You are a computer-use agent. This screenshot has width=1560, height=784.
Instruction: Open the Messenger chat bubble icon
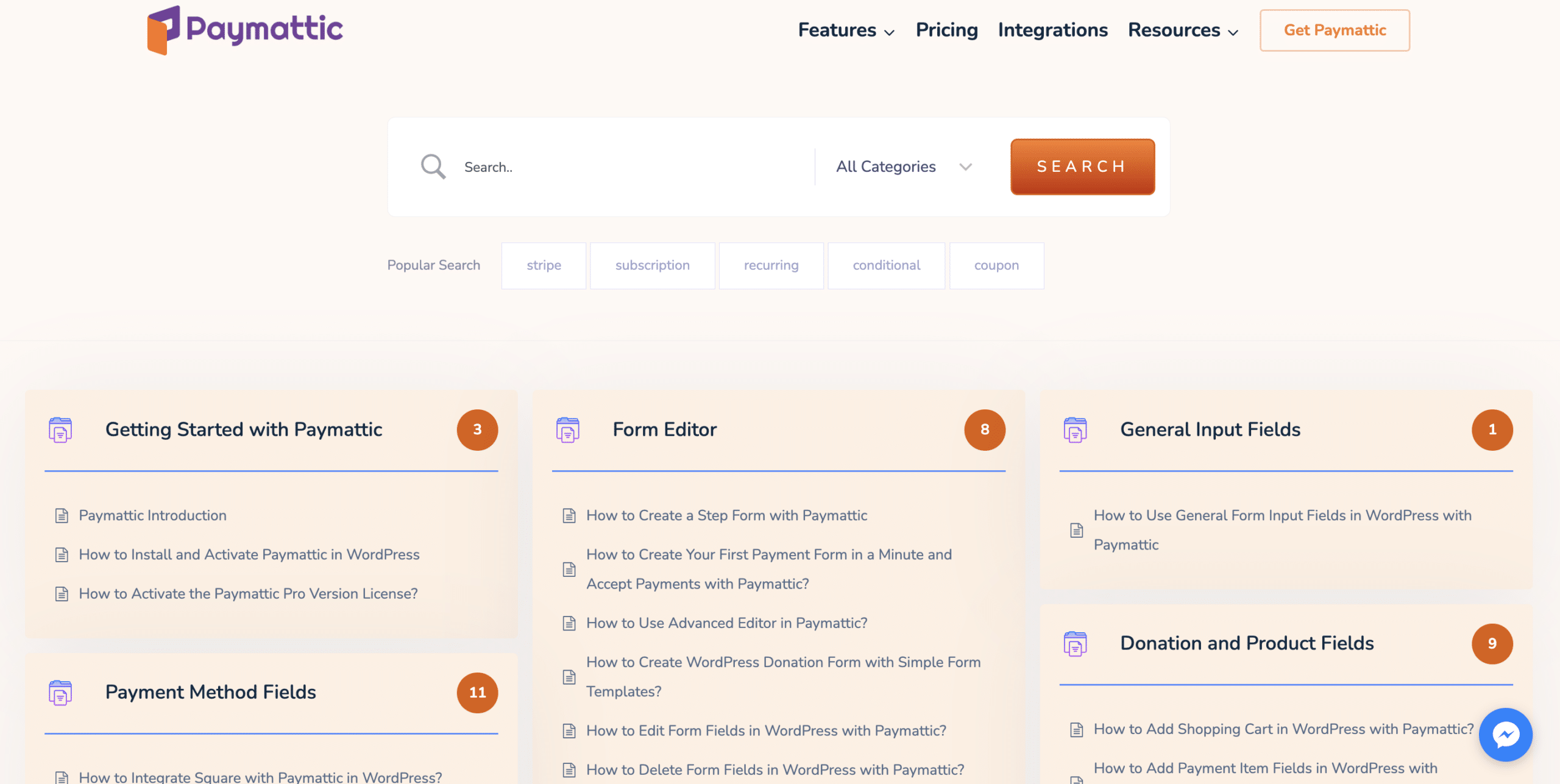pyautogui.click(x=1505, y=735)
